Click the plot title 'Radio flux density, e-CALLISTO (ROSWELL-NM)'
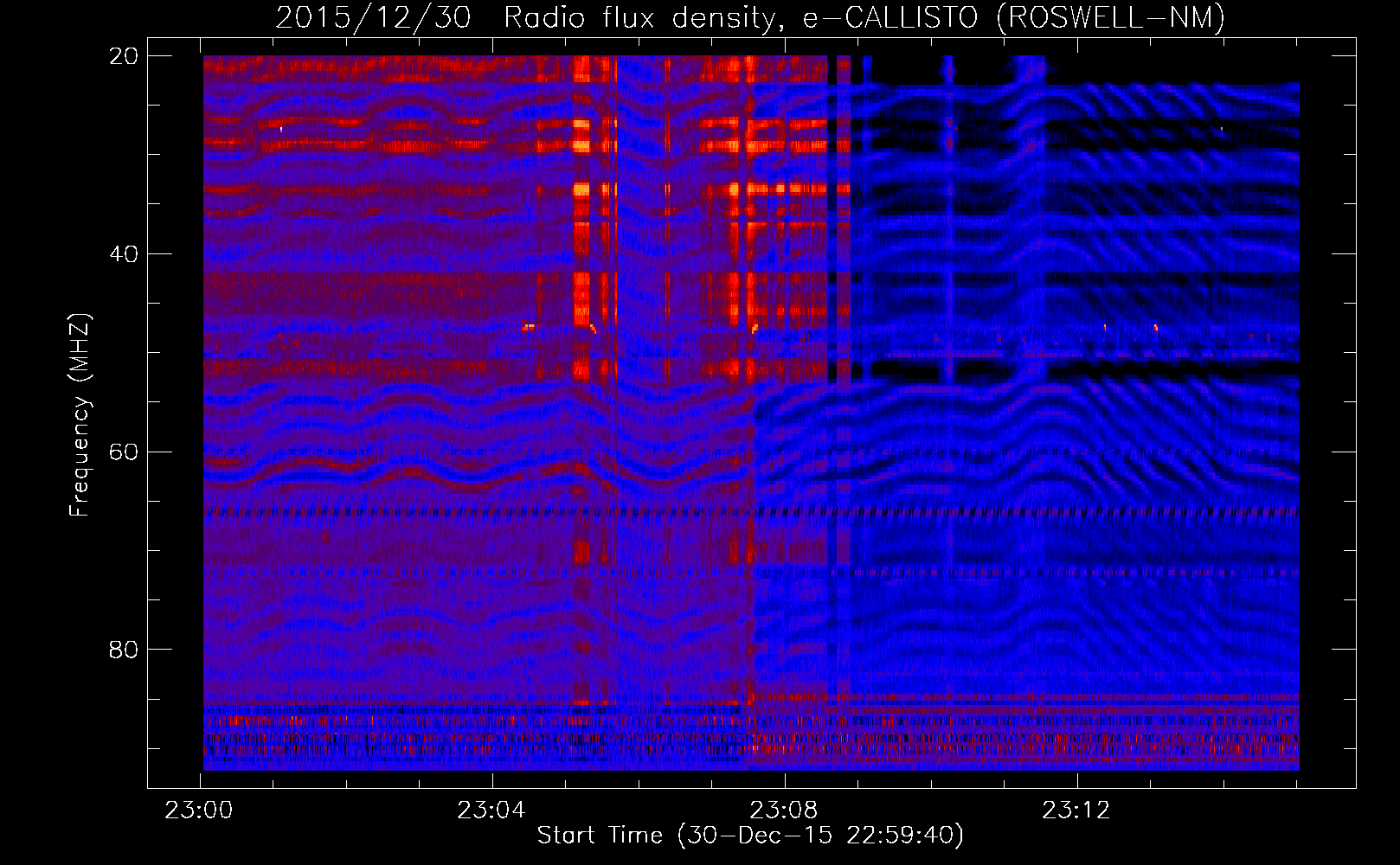The height and width of the screenshot is (865, 1400). click(x=864, y=17)
